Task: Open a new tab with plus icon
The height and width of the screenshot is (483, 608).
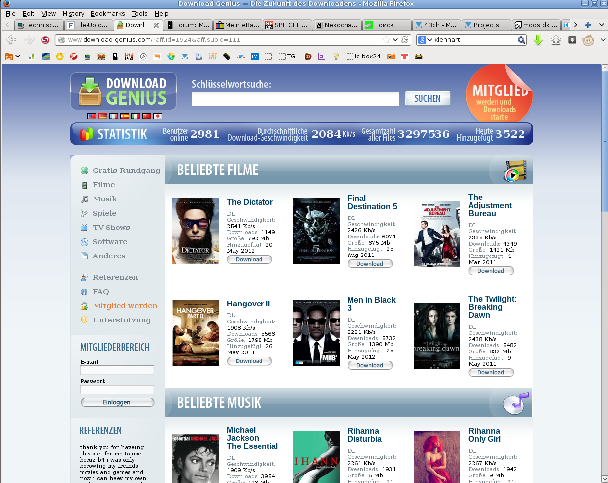Action: coord(588,25)
